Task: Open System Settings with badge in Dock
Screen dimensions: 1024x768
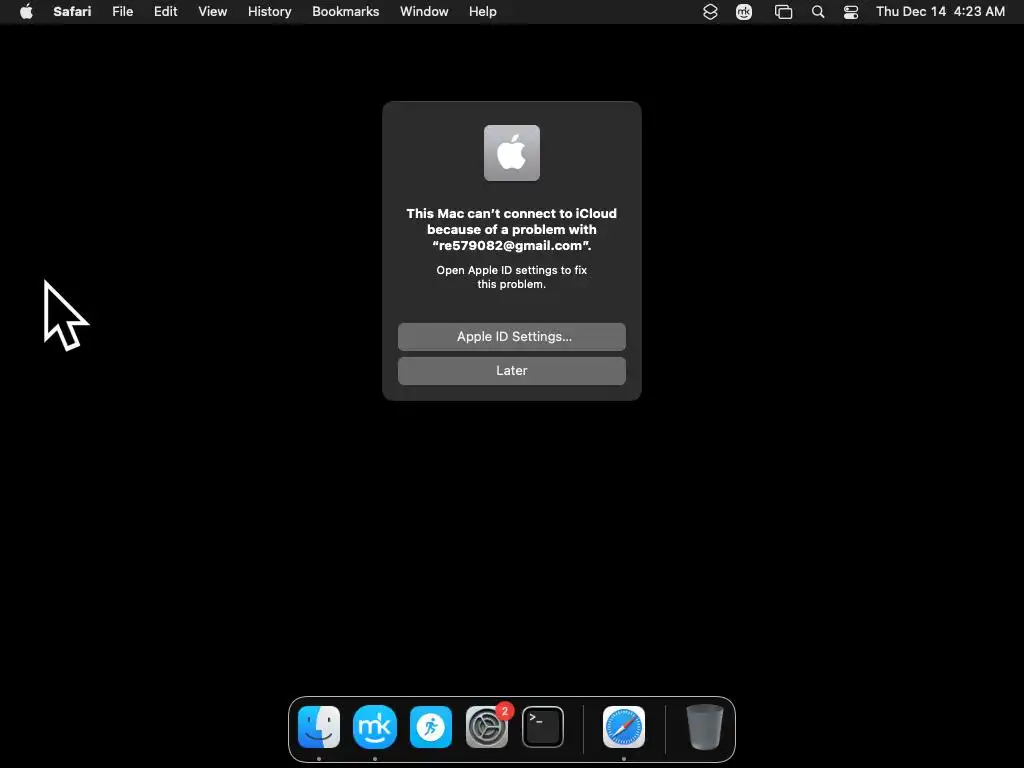Action: 487,727
